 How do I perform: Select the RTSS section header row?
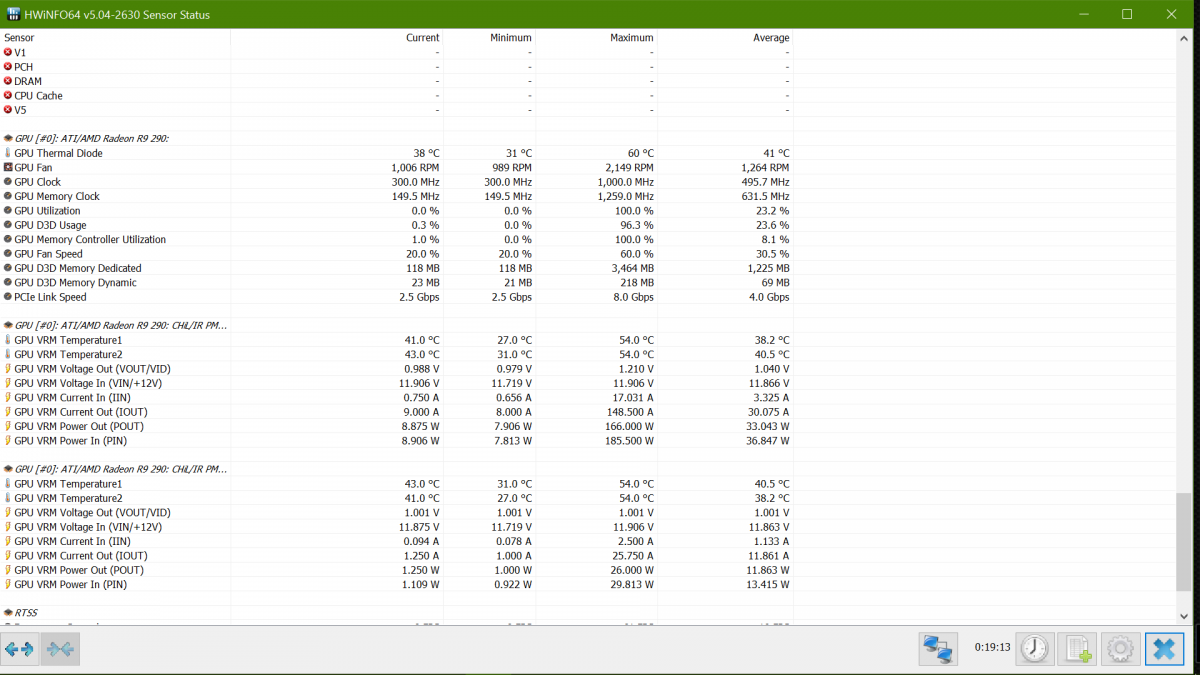pyautogui.click(x=26, y=612)
